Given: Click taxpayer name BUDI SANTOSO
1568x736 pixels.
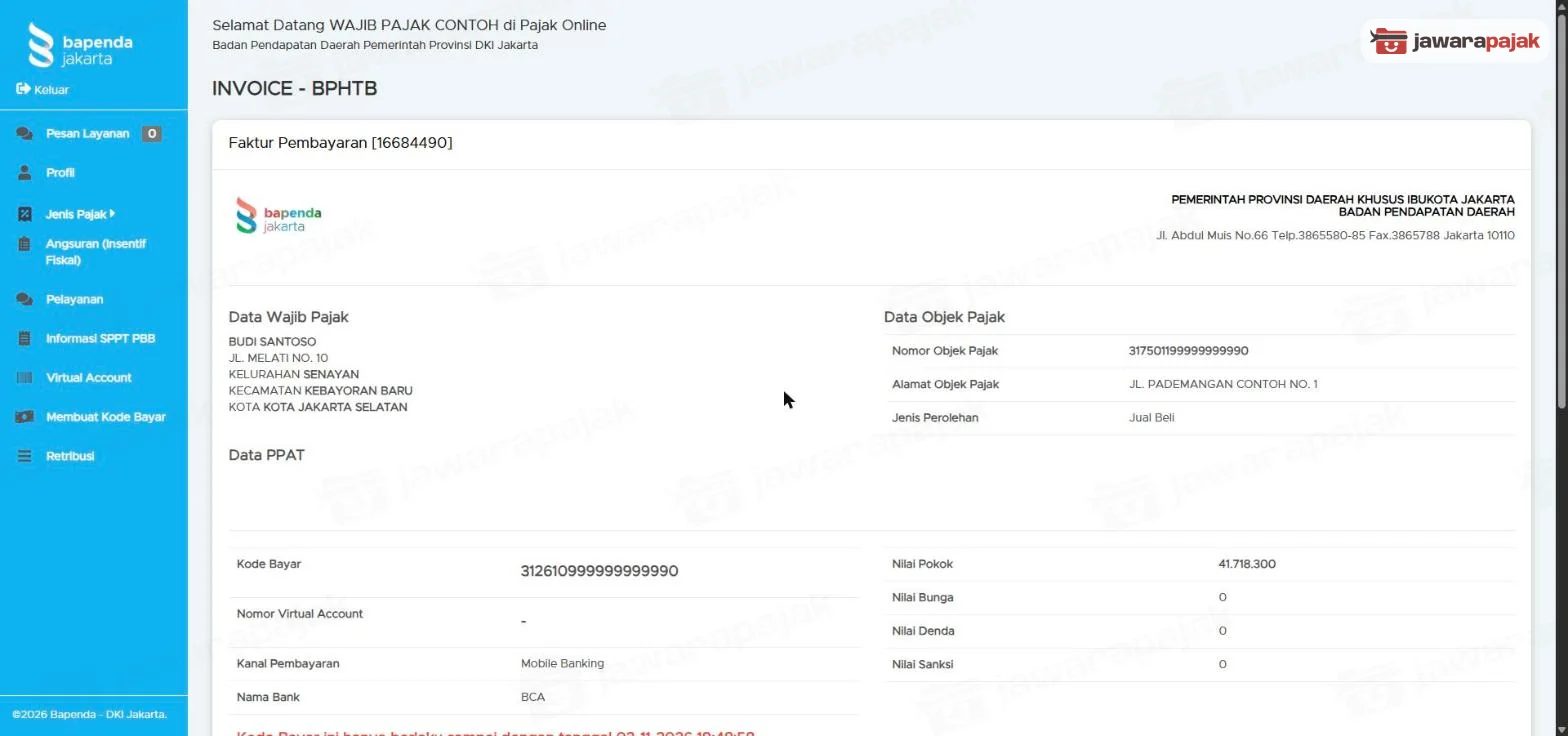Looking at the screenshot, I should coord(272,342).
